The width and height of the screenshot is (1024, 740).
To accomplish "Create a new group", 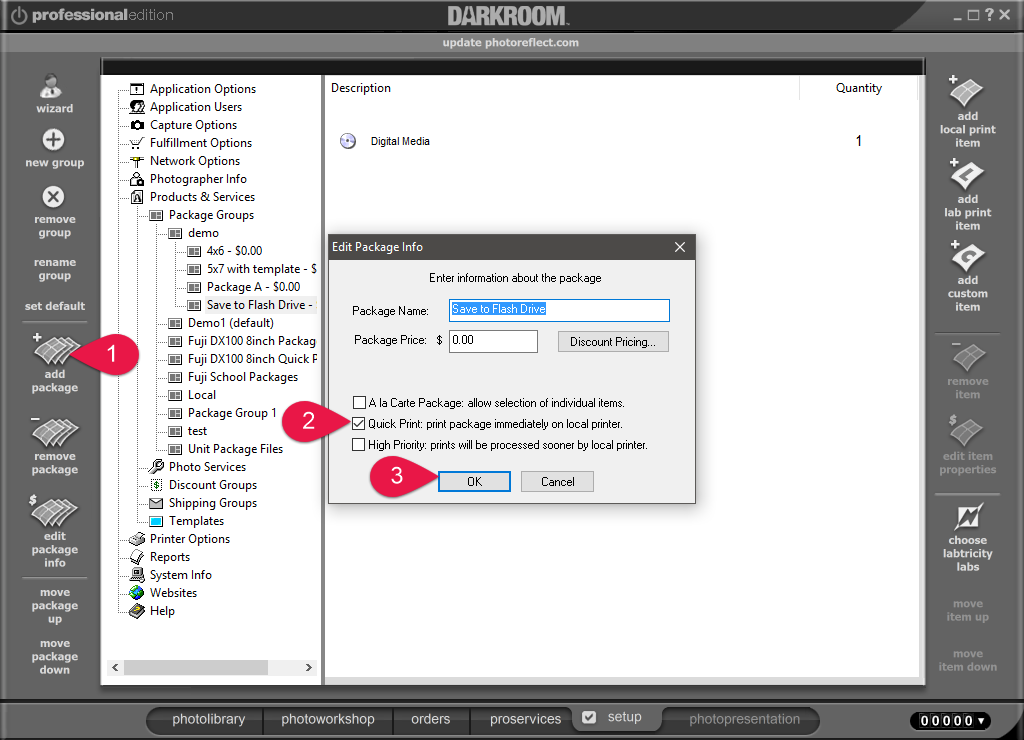I will click(54, 148).
